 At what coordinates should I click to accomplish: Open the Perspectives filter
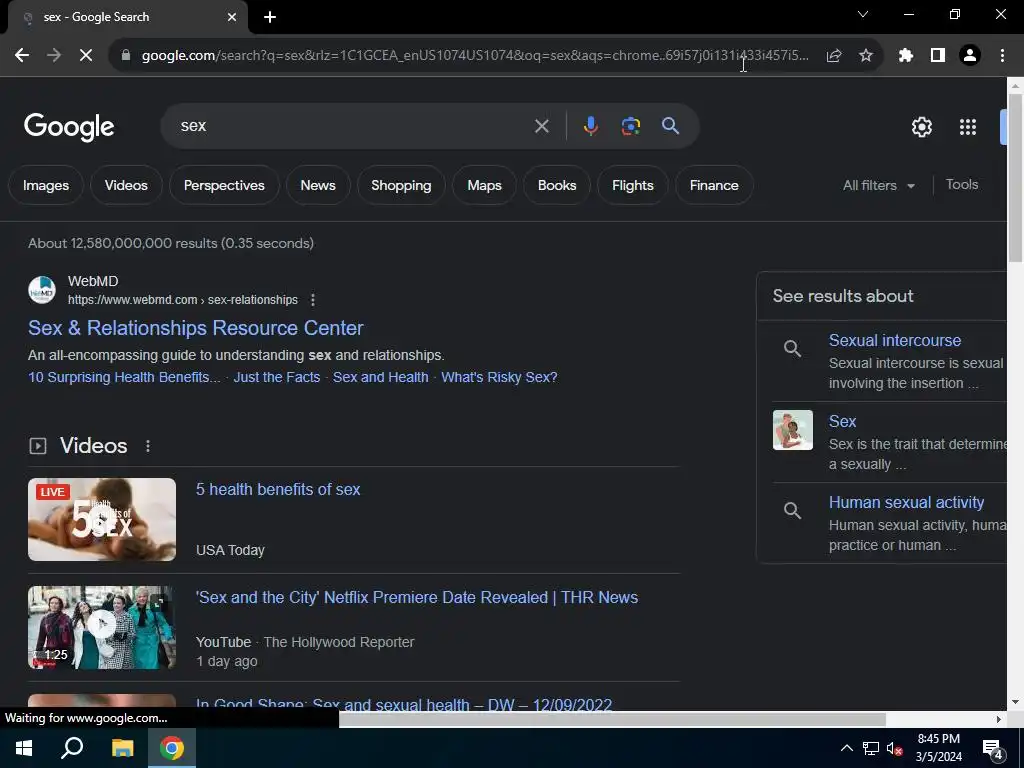[x=224, y=185]
